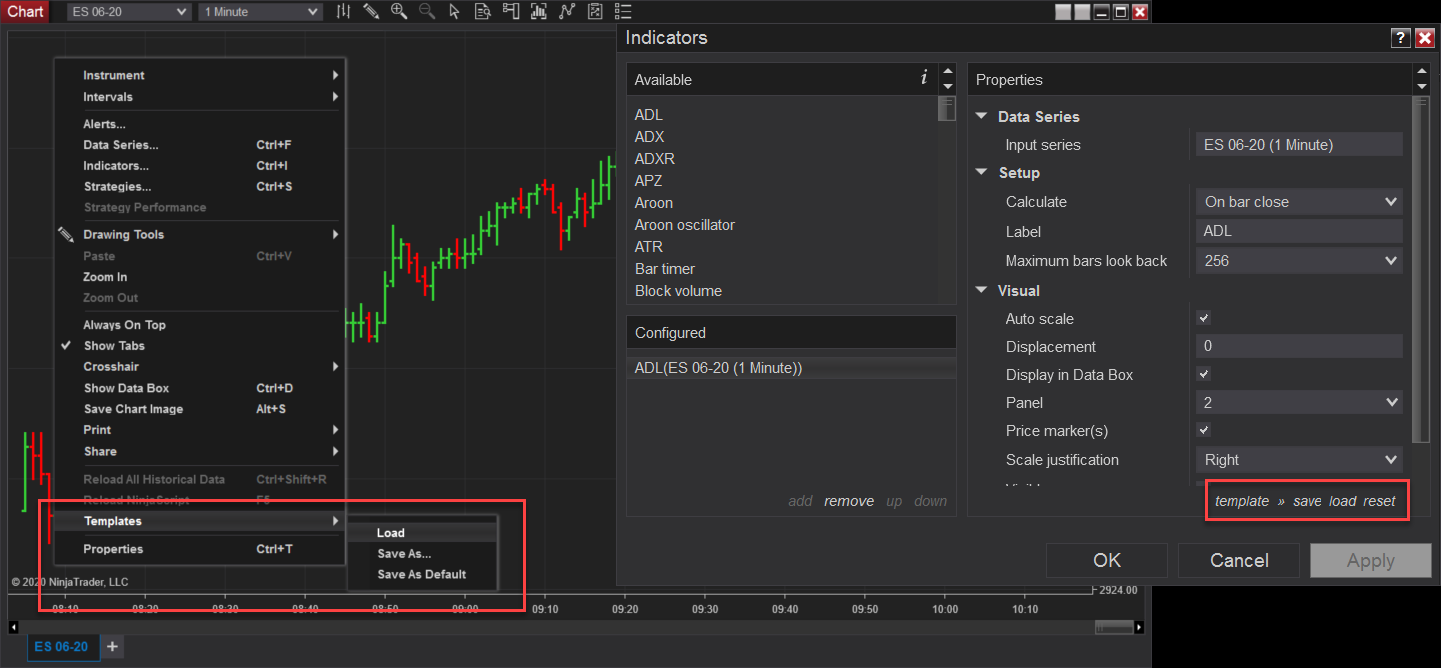Image resolution: width=1441 pixels, height=668 pixels.
Task: Toggle the Price marker(s) checkbox
Action: pyautogui.click(x=1204, y=430)
